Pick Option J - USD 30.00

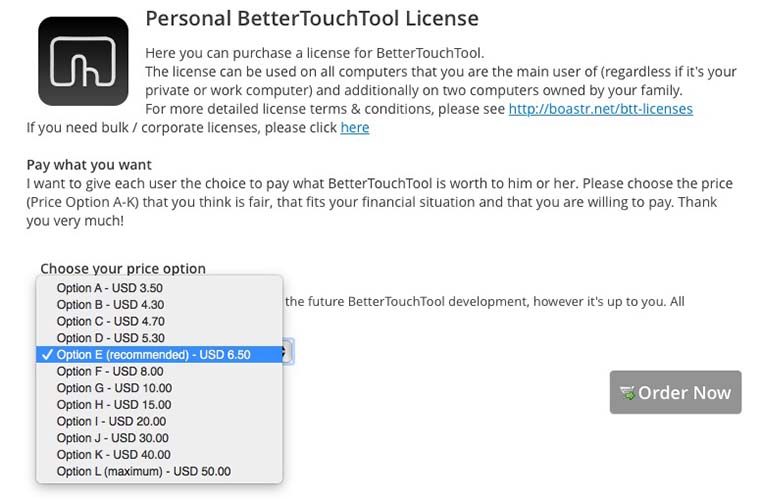[112, 438]
